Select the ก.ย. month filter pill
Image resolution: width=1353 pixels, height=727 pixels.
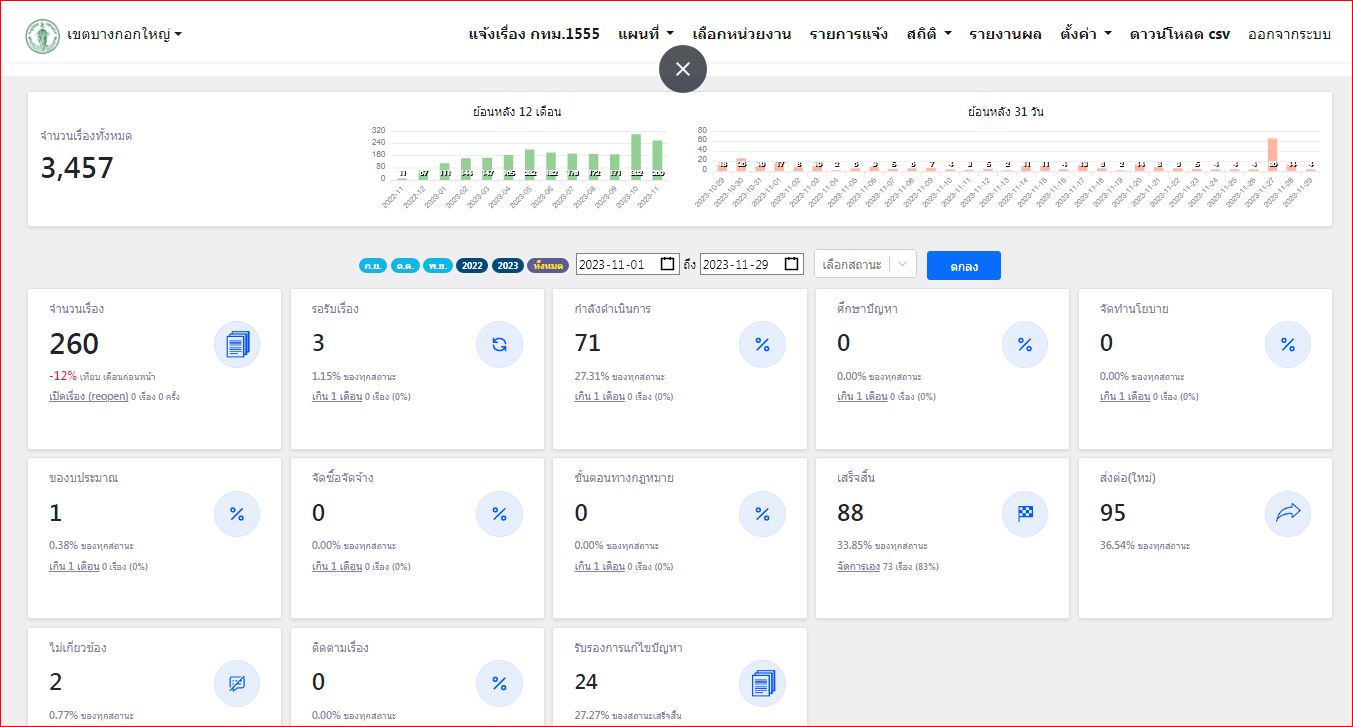coord(373,266)
